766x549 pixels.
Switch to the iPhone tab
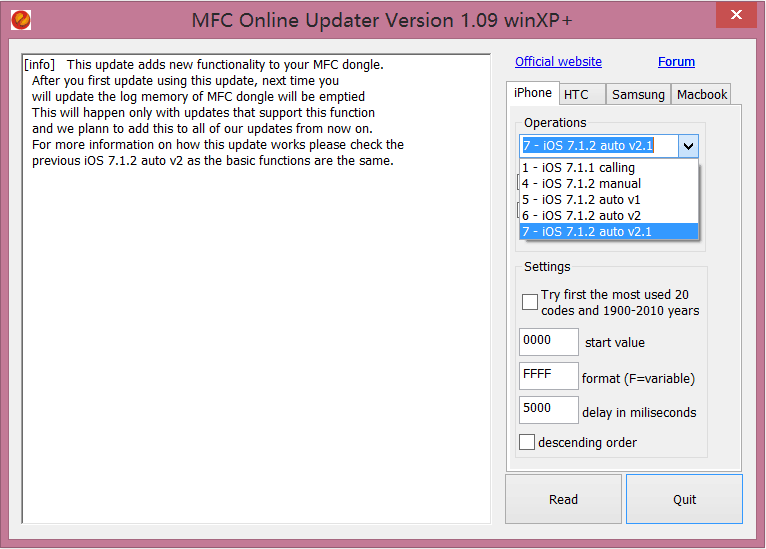(532, 93)
